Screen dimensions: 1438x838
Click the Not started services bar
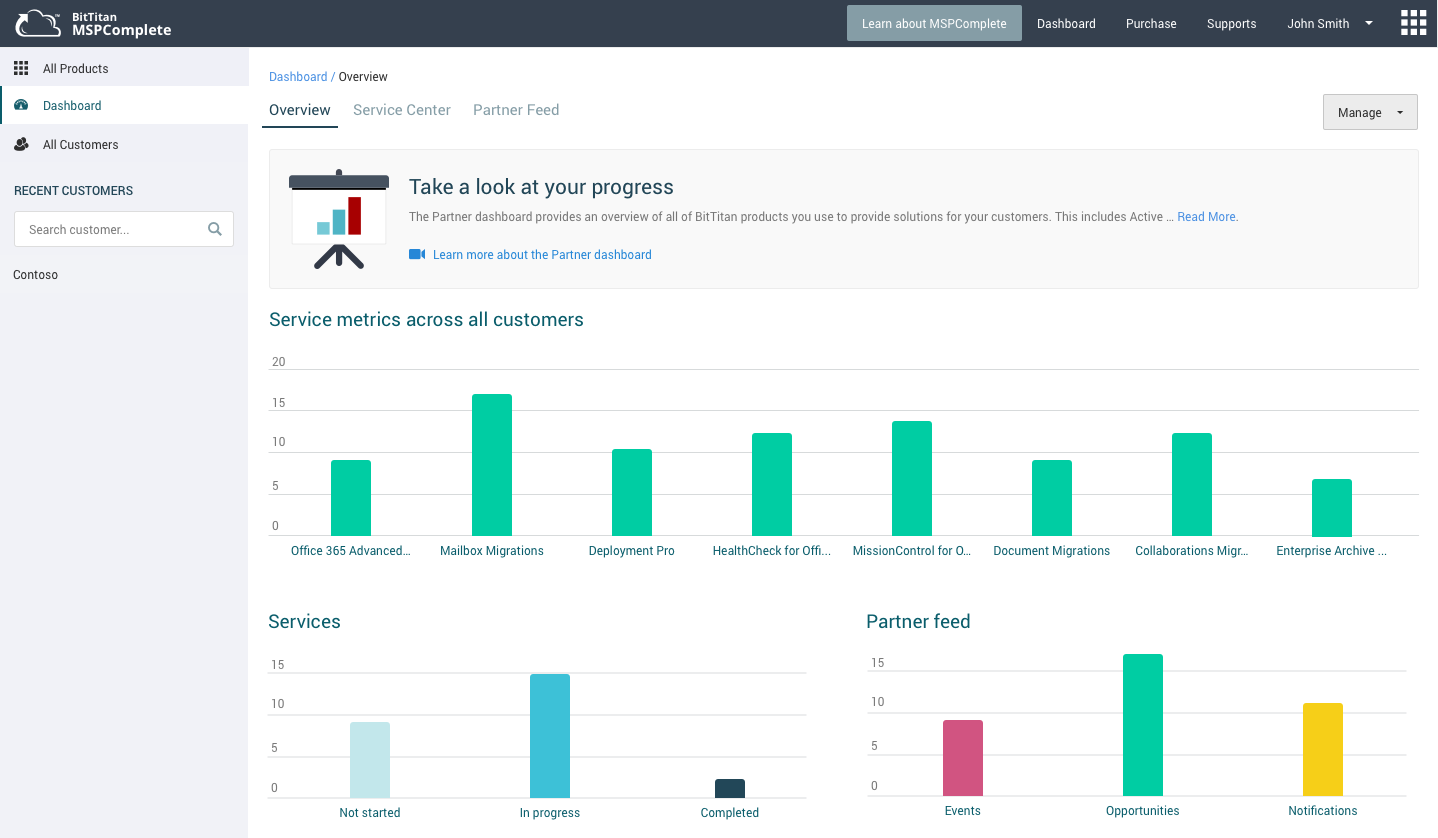[x=370, y=760]
